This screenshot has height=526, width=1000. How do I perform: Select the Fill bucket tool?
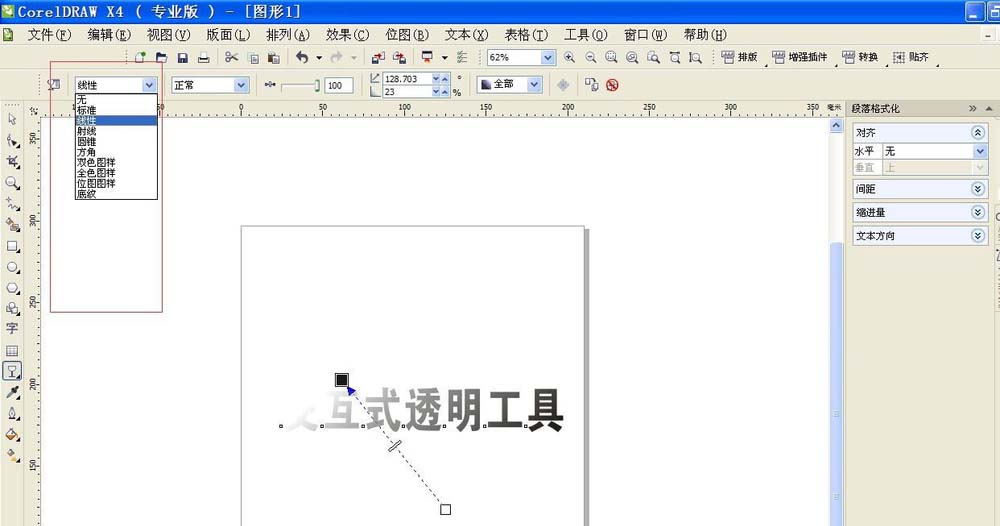(12, 434)
